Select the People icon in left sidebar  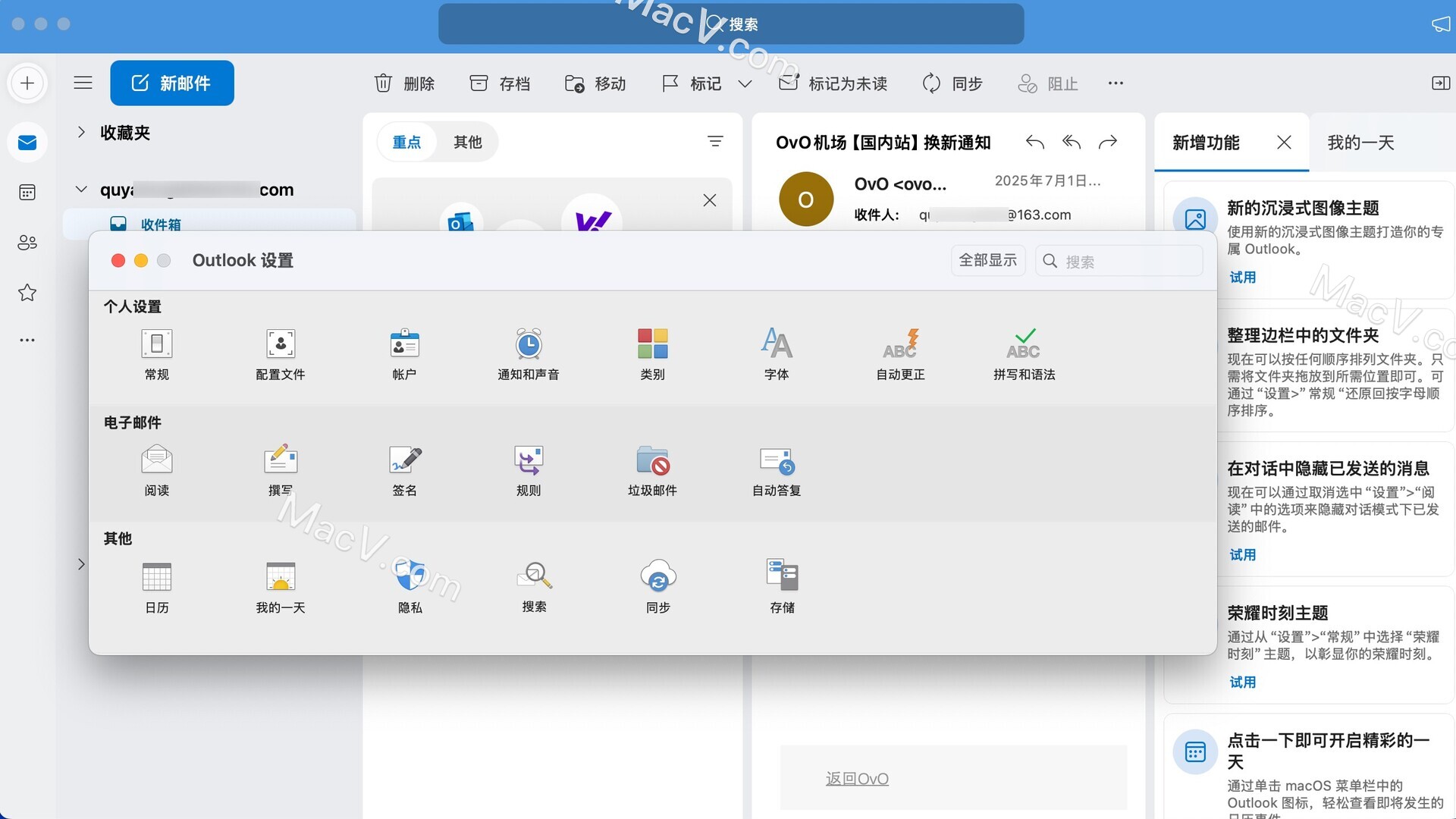click(27, 243)
